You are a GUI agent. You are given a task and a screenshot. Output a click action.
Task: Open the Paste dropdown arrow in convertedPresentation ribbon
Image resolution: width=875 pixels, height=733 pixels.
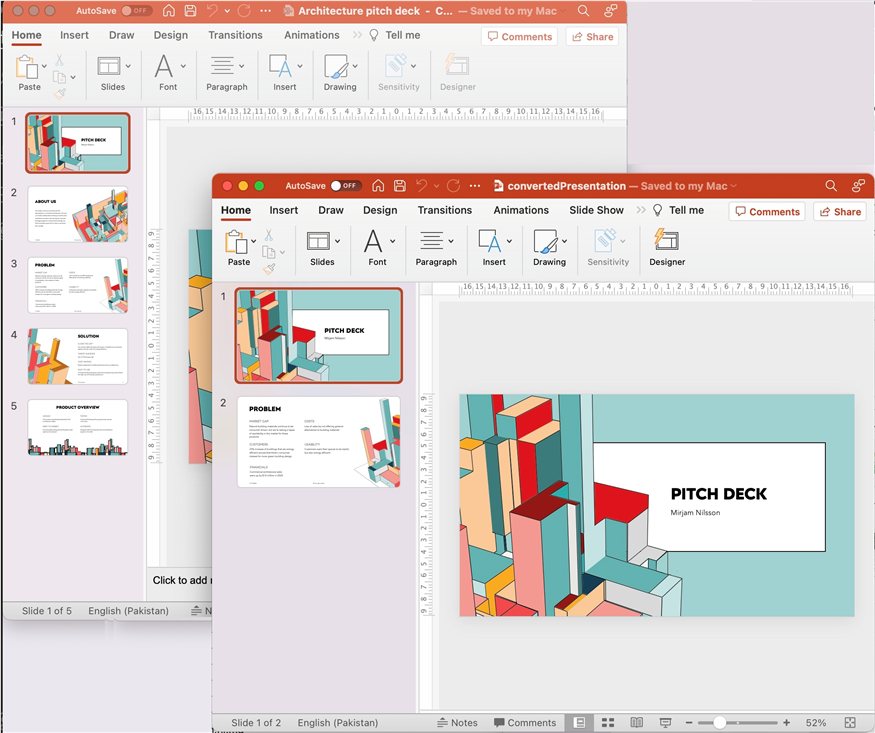(253, 241)
